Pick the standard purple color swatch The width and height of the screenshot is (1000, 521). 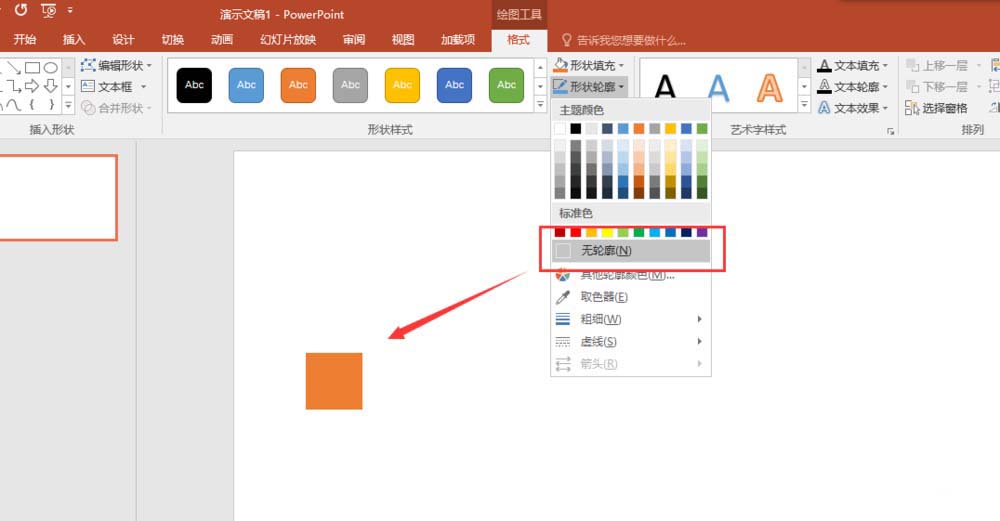pyautogui.click(x=702, y=233)
